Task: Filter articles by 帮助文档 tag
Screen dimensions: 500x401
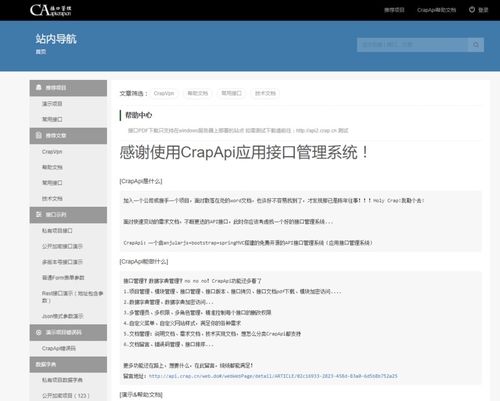Action: tap(198, 93)
